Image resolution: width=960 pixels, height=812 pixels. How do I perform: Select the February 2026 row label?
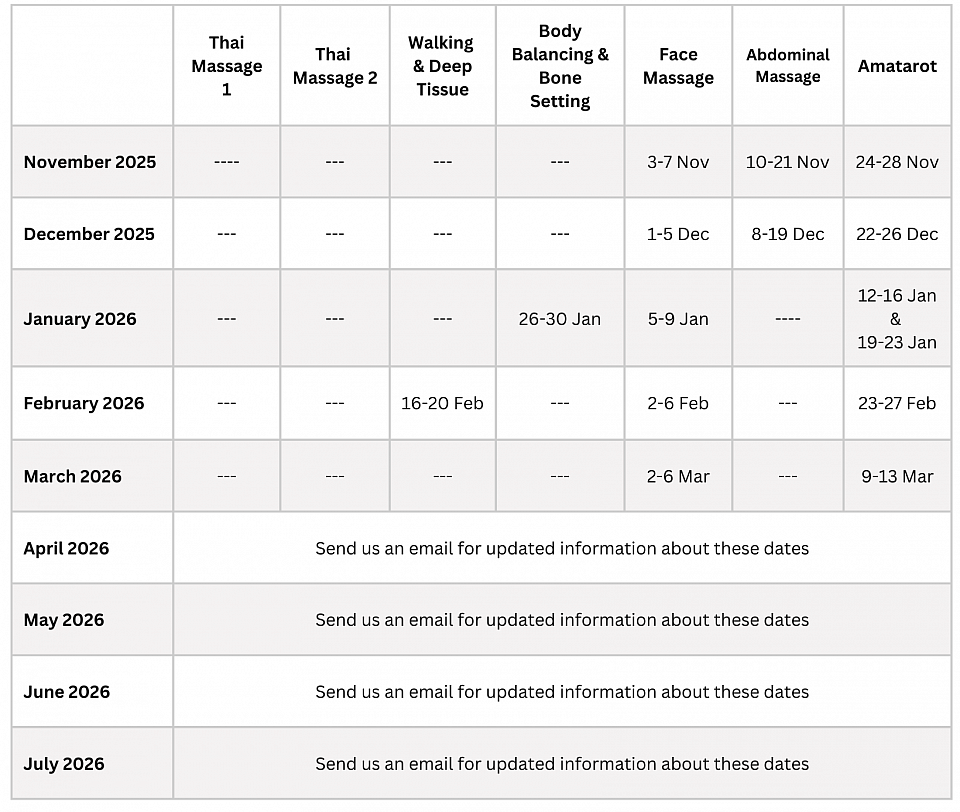[84, 403]
